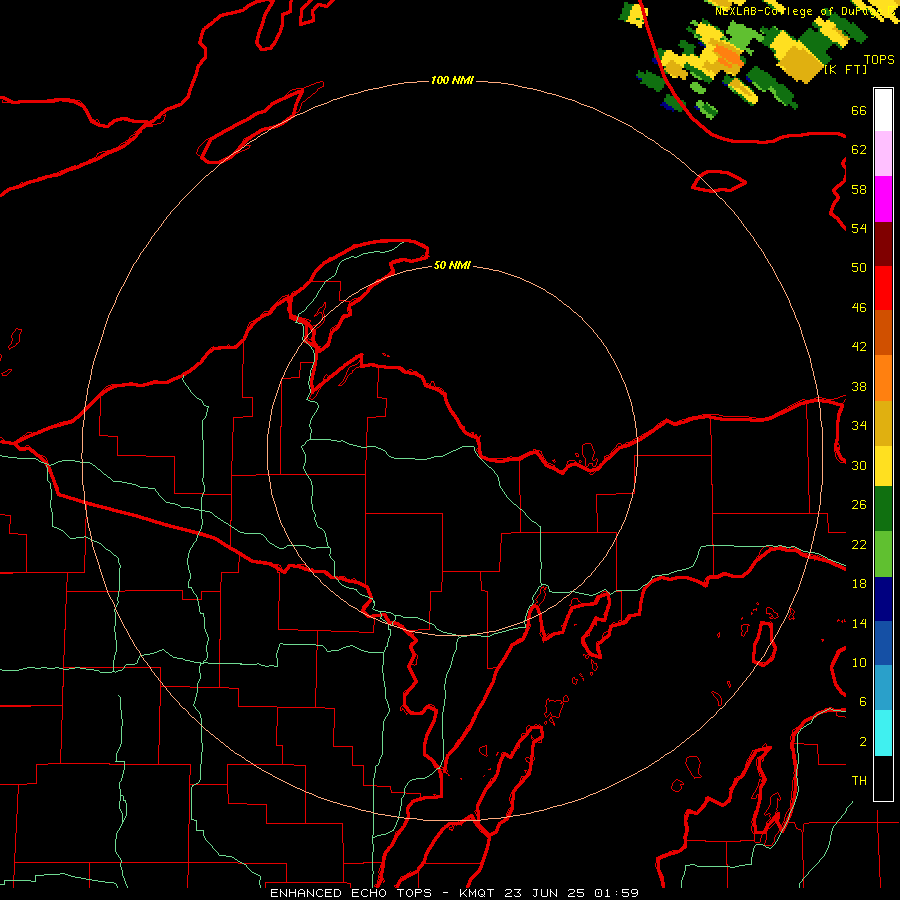Click the light pink 62 kft swatch

(883, 153)
